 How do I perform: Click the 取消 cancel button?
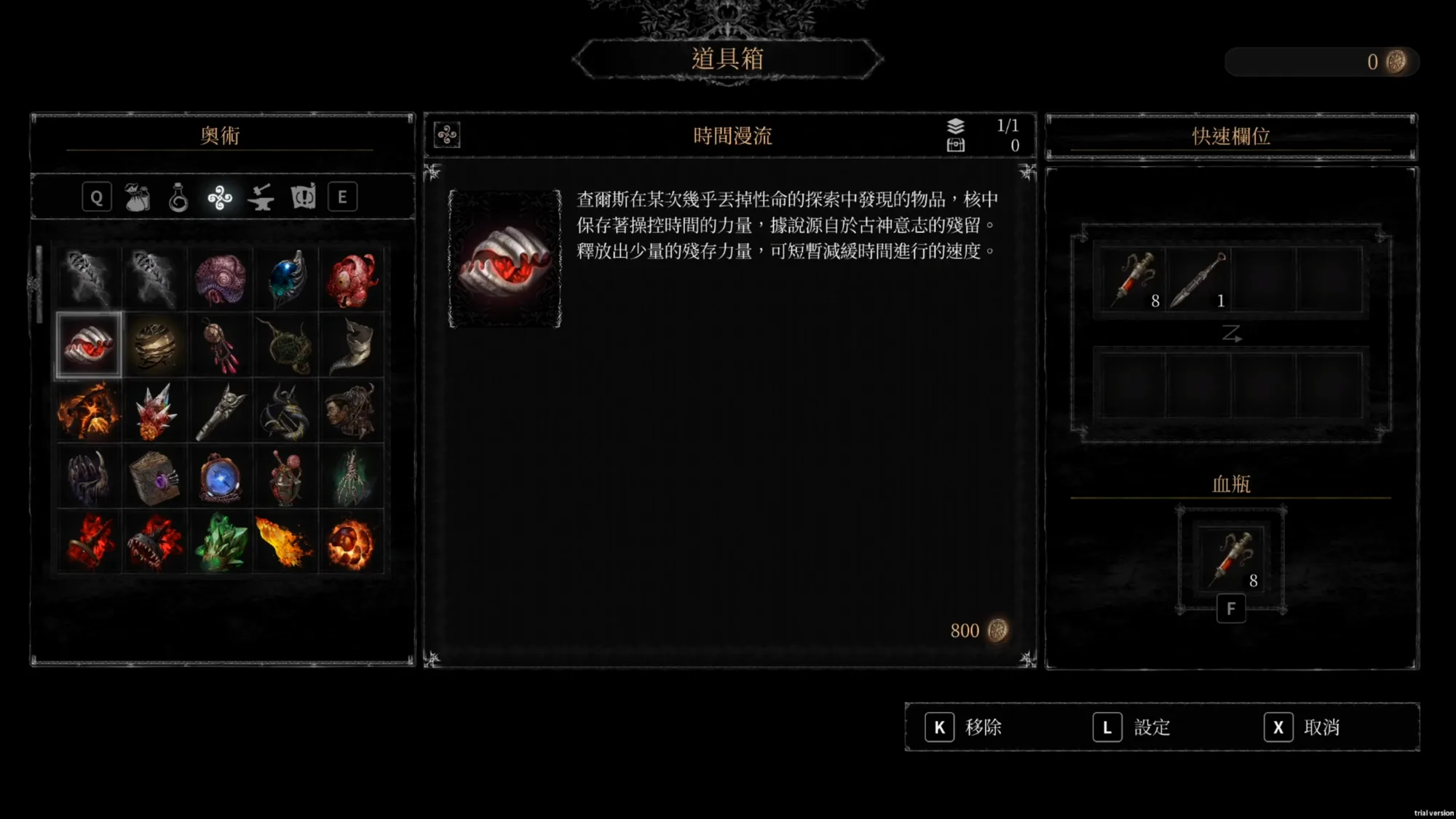1302,727
